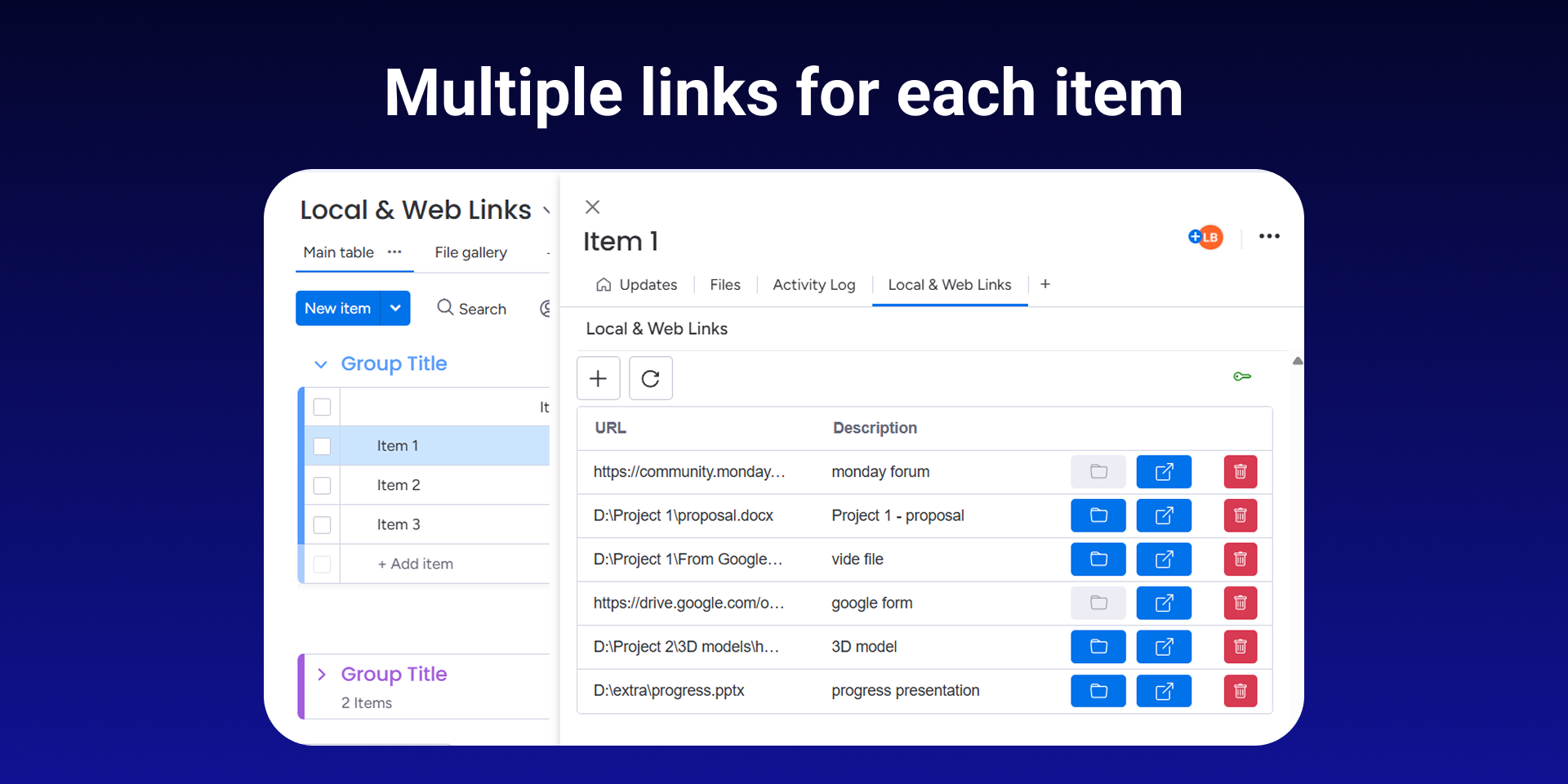
Task: Click the New item button
Action: pyautogui.click(x=337, y=308)
